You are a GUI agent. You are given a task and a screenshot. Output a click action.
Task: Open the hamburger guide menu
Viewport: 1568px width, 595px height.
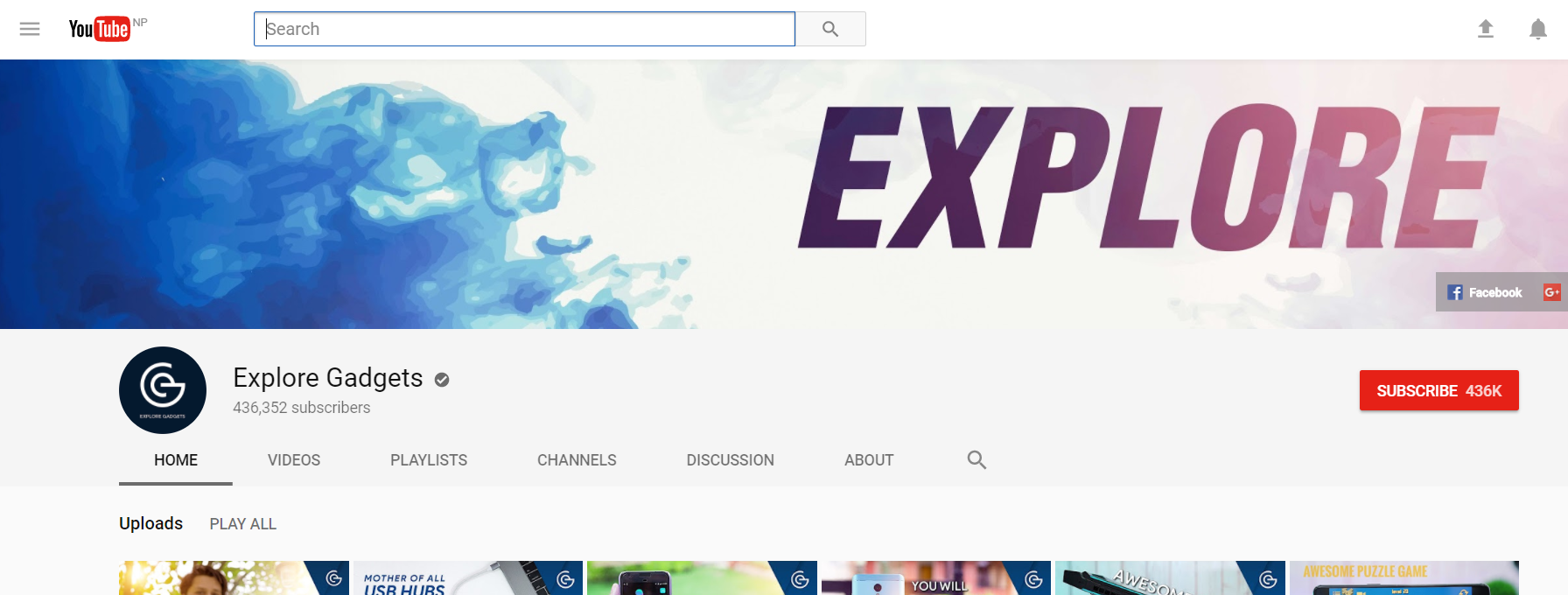(30, 29)
